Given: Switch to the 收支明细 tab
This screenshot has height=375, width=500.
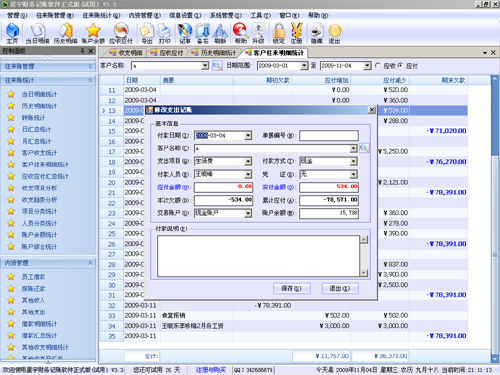Looking at the screenshot, I should pyautogui.click(x=126, y=53).
